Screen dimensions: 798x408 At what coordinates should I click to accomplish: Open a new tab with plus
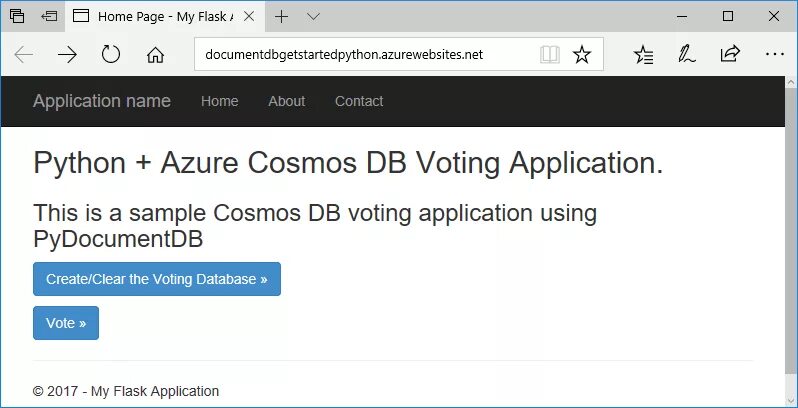[x=282, y=16]
